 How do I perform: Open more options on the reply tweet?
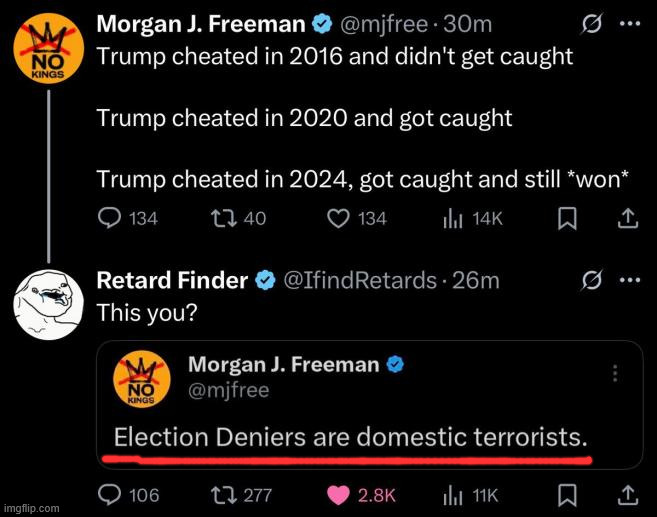(x=630, y=280)
